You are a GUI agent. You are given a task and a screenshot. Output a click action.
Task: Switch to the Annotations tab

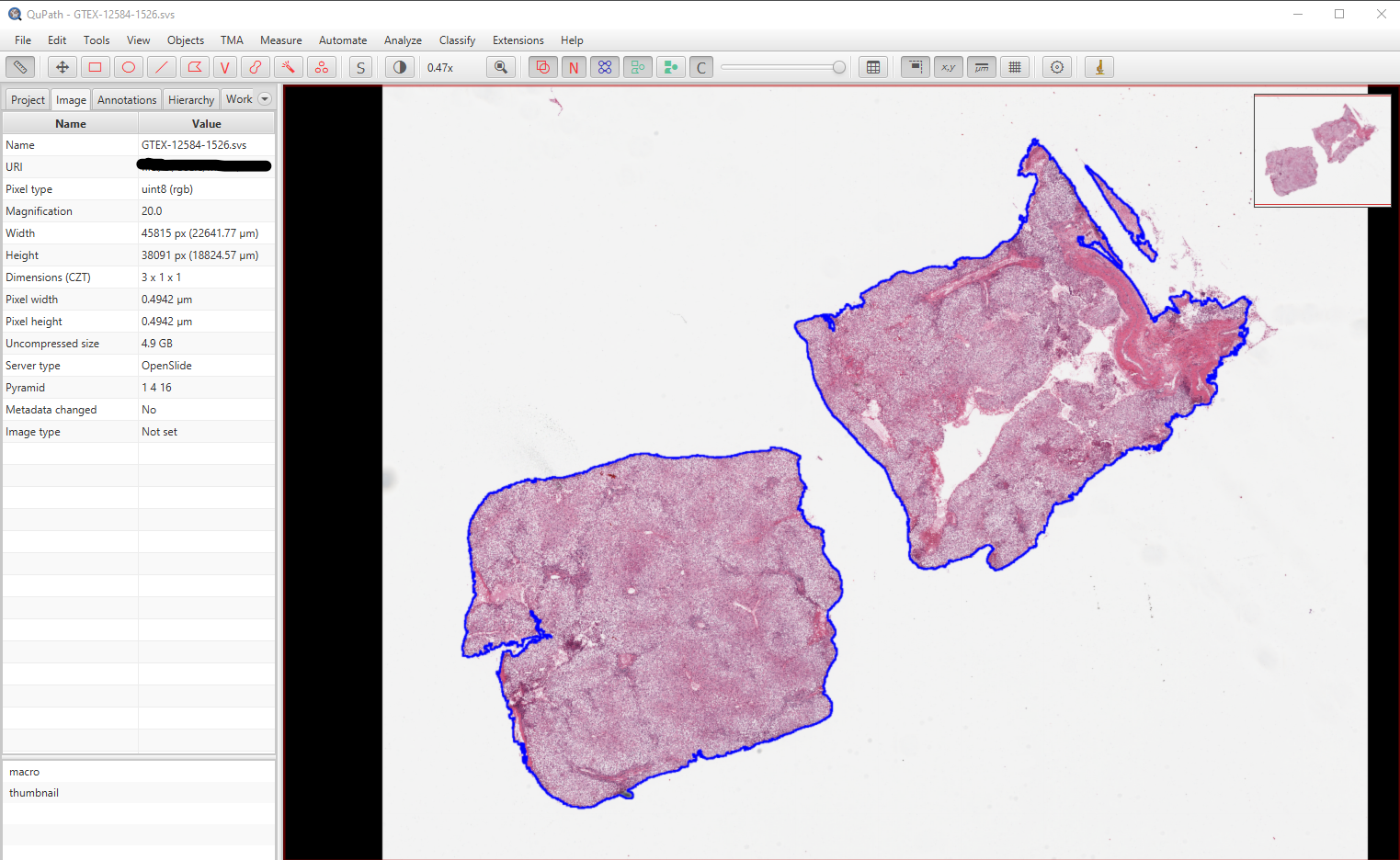[126, 98]
